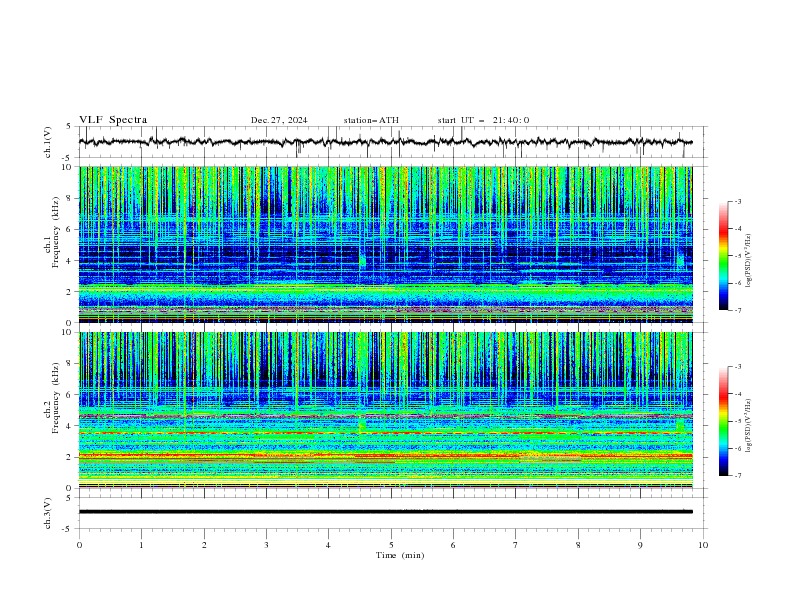This screenshot has height=612, width=792.
Task: Select the ch.1 colorbar 'log(PSD)(V²/Hz)' label
Action: tap(749, 261)
